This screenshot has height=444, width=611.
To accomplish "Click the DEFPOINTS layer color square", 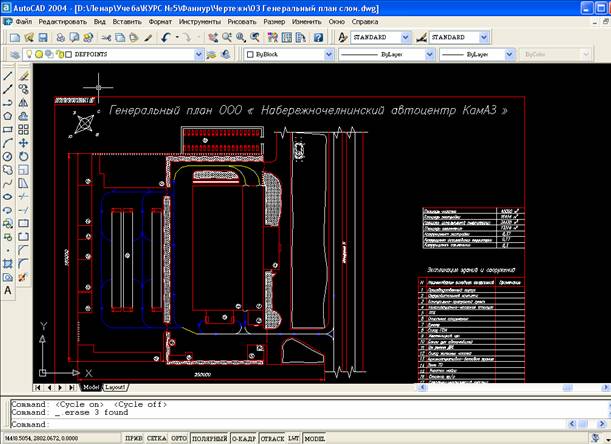I will (x=69, y=55).
